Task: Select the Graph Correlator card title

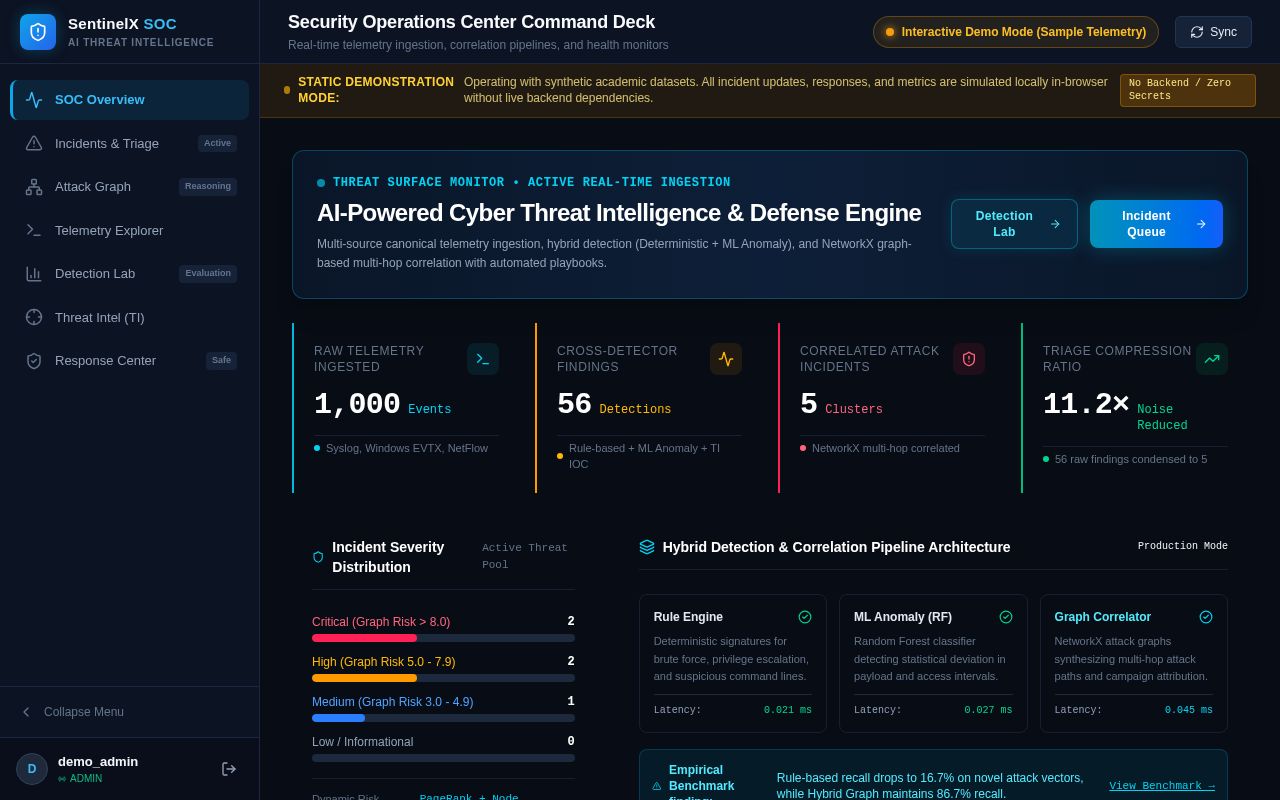Action: pos(1103,617)
